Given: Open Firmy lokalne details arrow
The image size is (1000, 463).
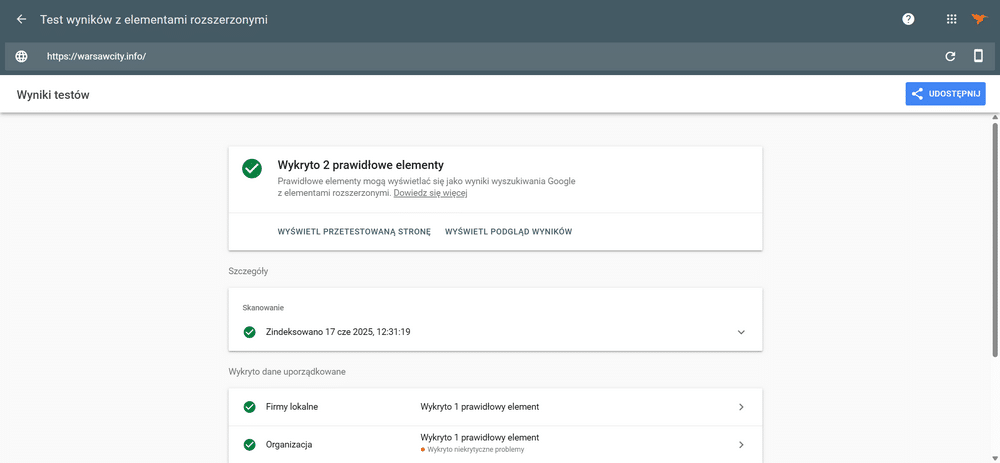Looking at the screenshot, I should [x=741, y=407].
